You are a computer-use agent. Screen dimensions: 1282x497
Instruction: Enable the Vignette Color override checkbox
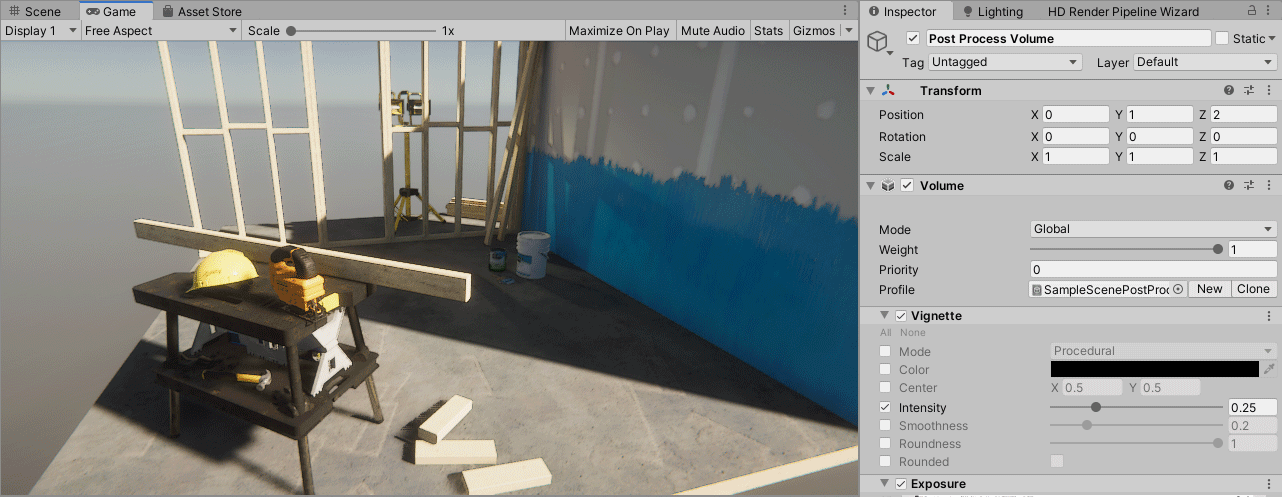coord(885,370)
